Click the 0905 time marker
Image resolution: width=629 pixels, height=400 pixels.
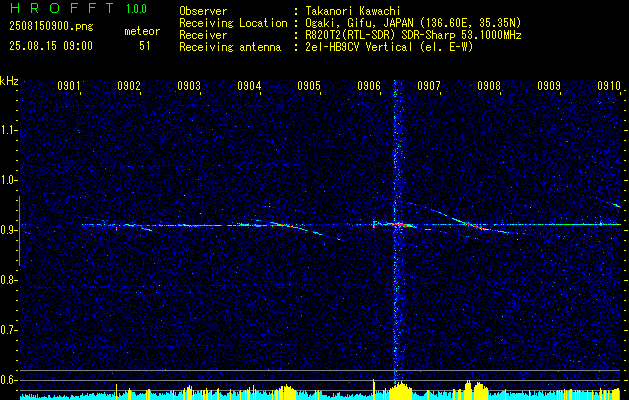309,85
